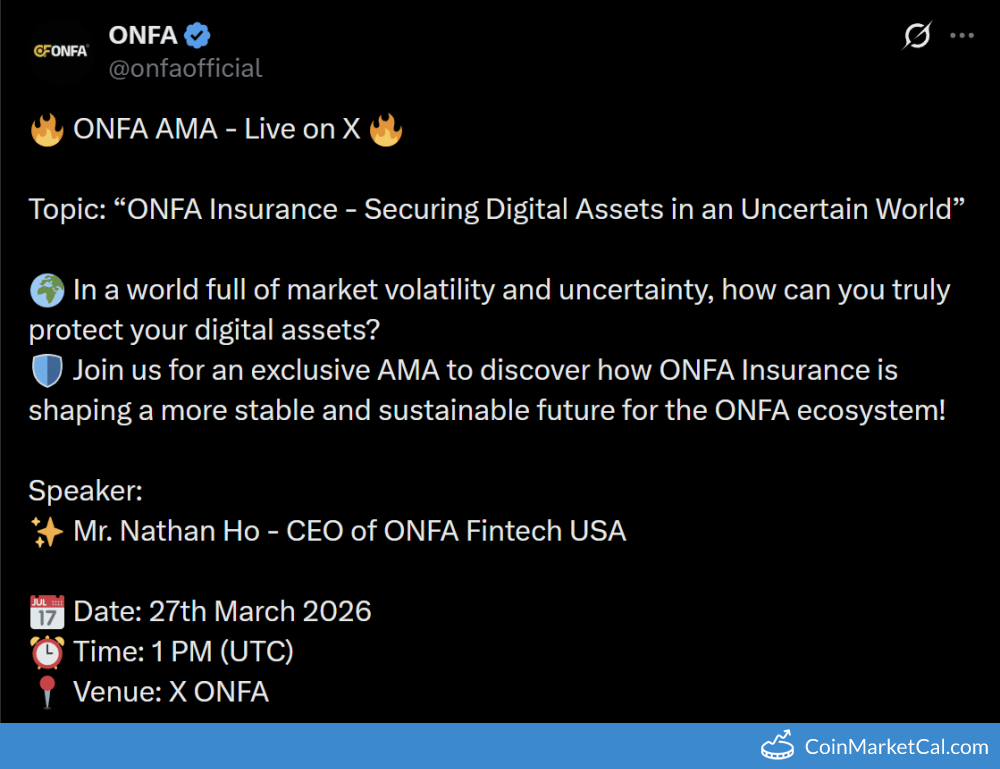Click the Time: 1 PM (UTC) text
Screen dimensions: 1000x769
(x=183, y=652)
